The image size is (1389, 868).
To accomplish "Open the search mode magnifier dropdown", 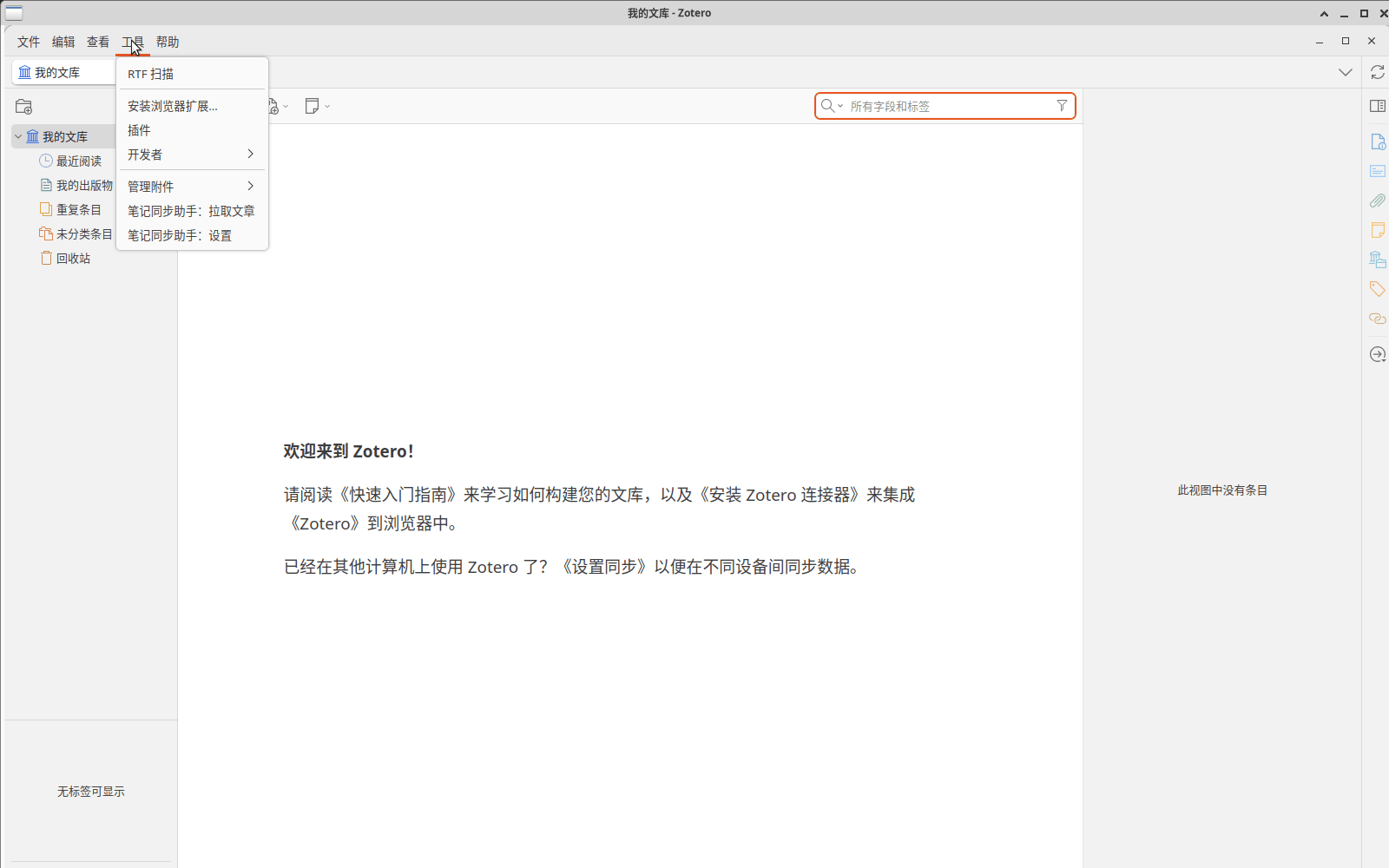I will coord(832,106).
